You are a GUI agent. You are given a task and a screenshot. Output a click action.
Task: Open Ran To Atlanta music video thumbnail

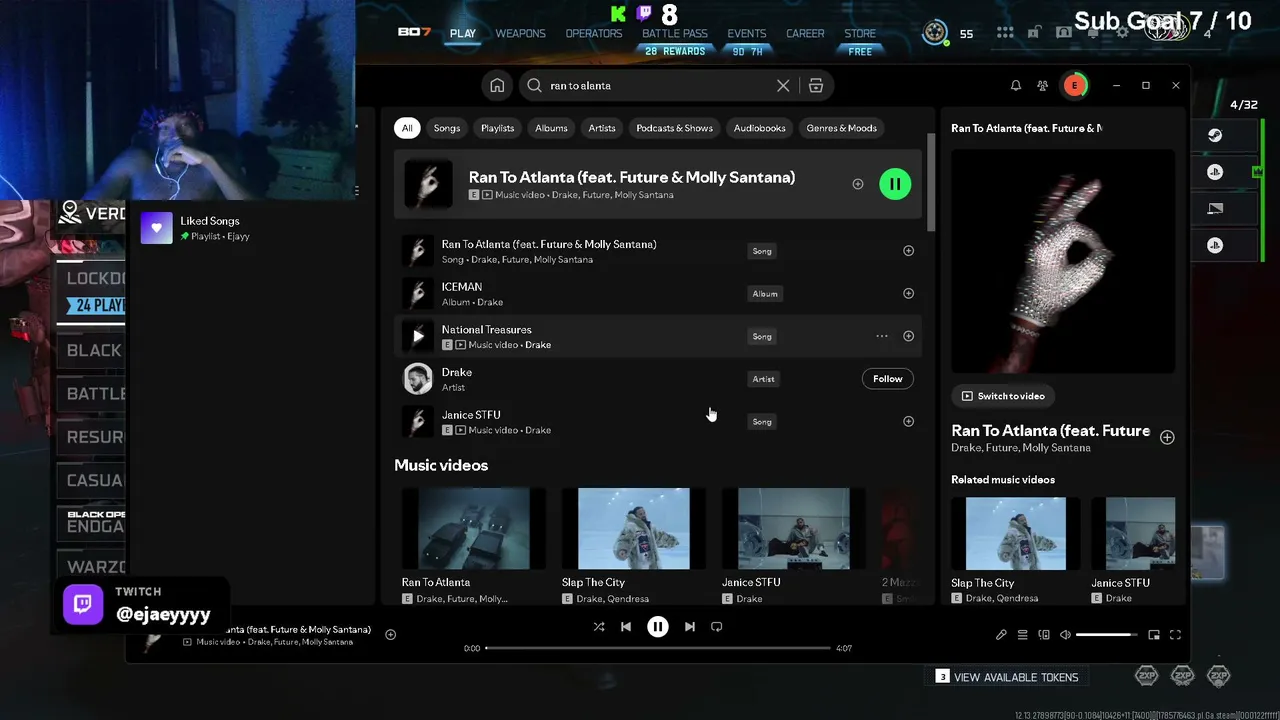pyautogui.click(x=474, y=529)
